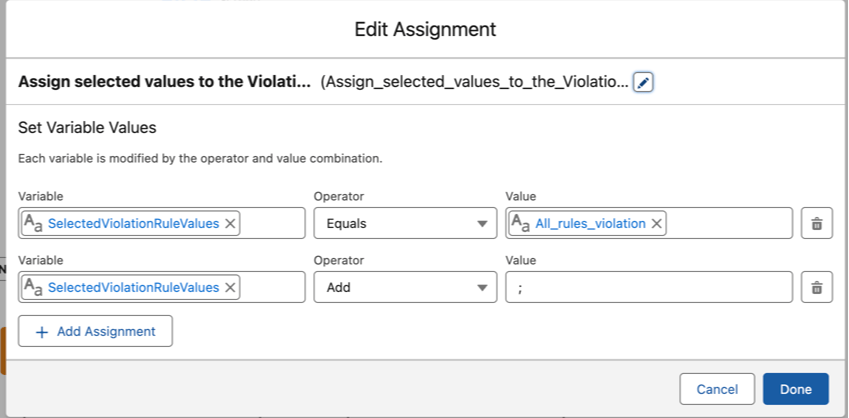
Task: Delete the second assignment row with trash icon
Action: pos(816,288)
